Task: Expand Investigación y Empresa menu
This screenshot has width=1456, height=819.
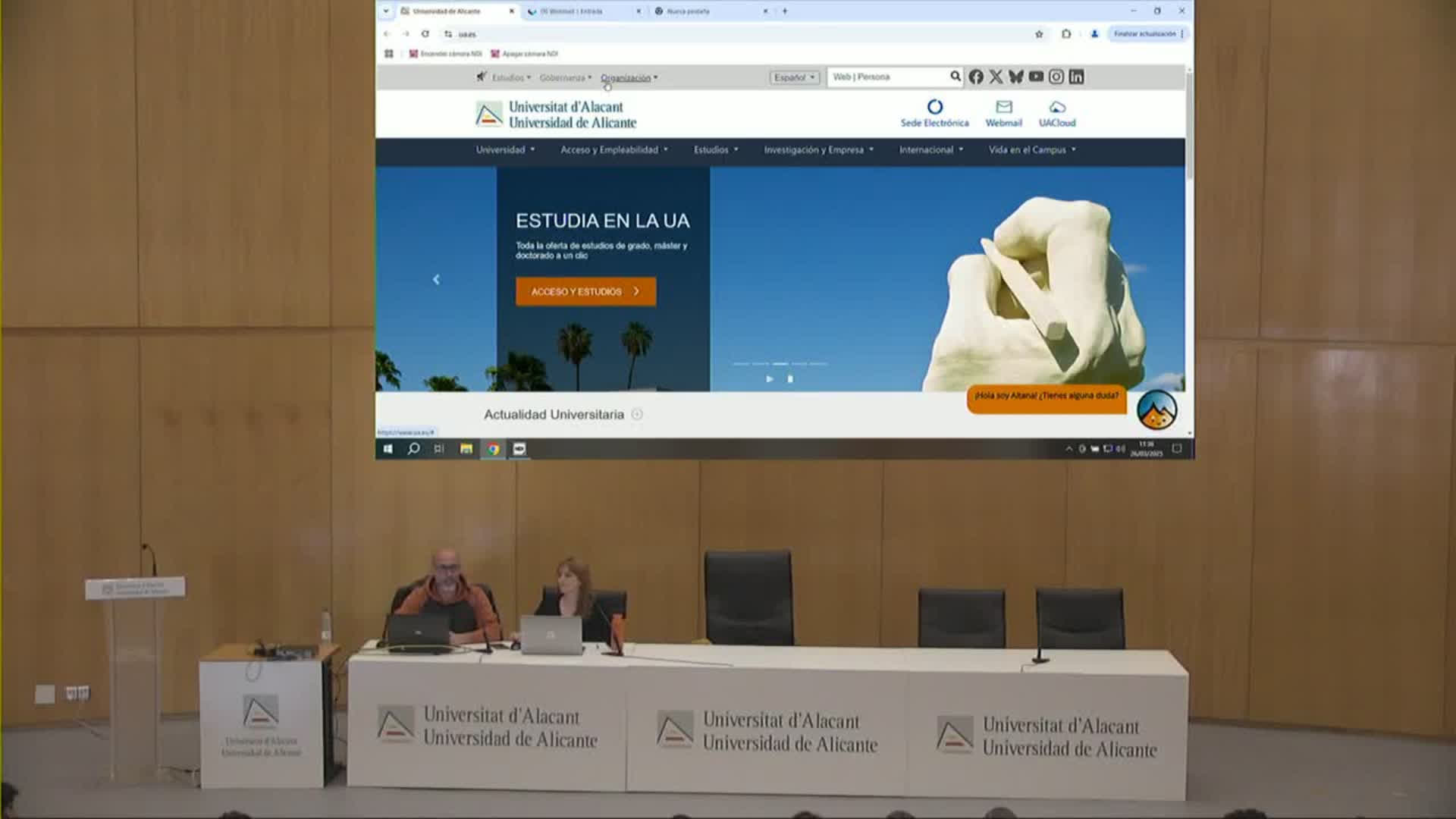Action: (x=818, y=150)
